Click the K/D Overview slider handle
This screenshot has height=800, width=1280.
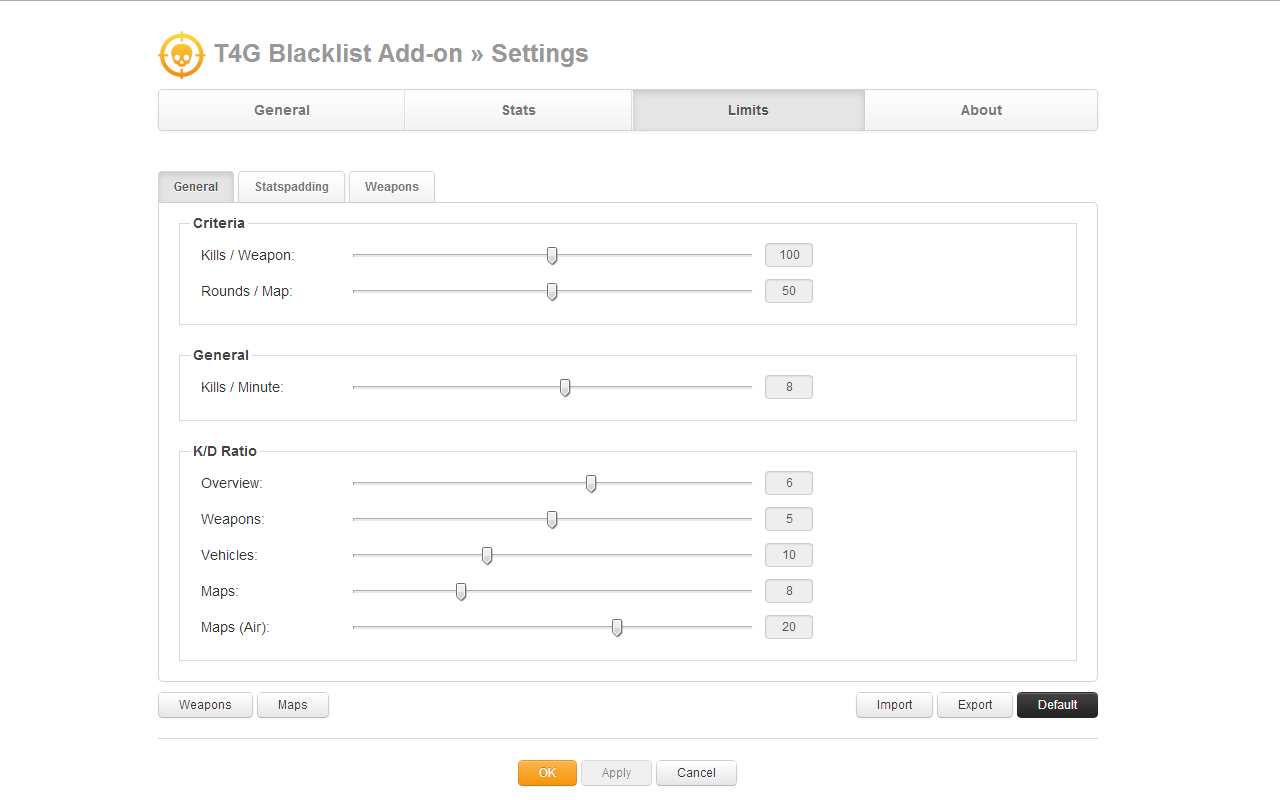(x=591, y=484)
